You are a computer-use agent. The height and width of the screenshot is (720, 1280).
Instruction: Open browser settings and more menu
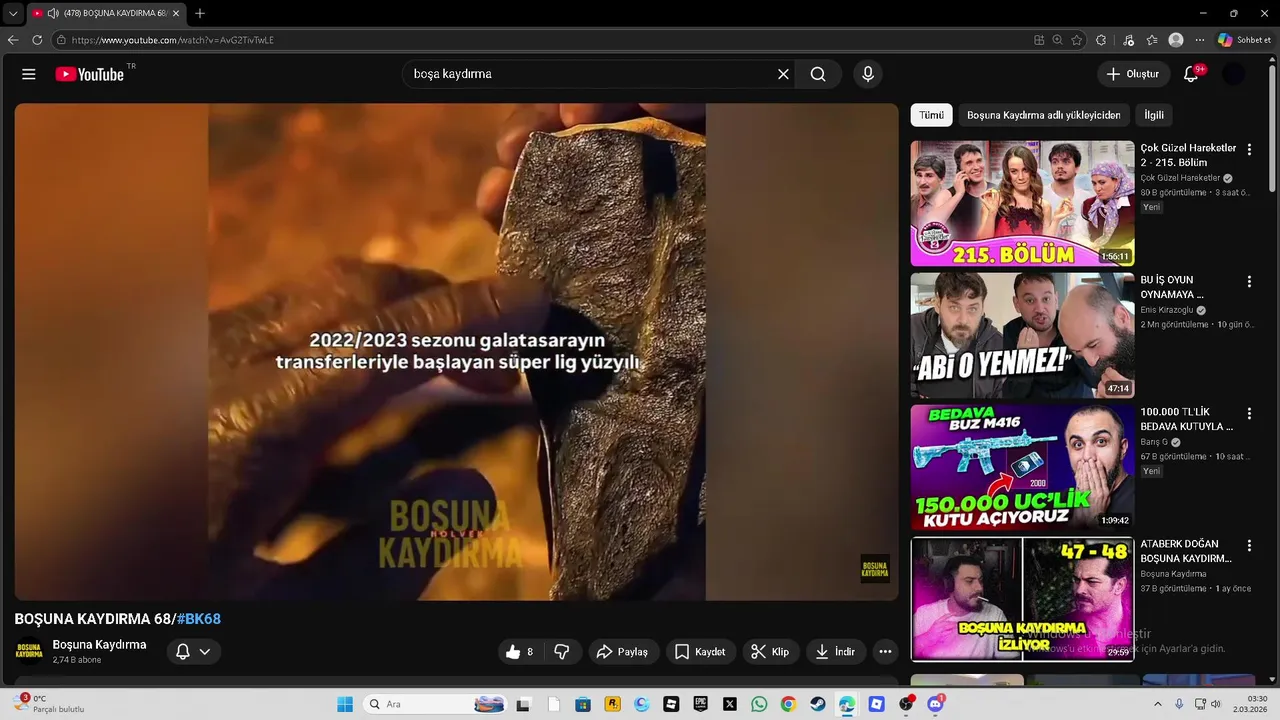[x=1200, y=40]
